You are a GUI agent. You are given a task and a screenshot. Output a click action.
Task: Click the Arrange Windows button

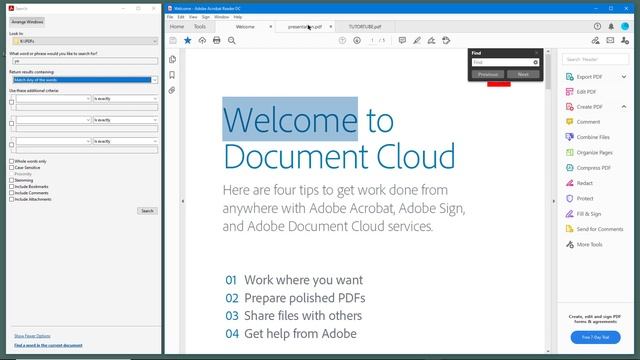(27, 22)
